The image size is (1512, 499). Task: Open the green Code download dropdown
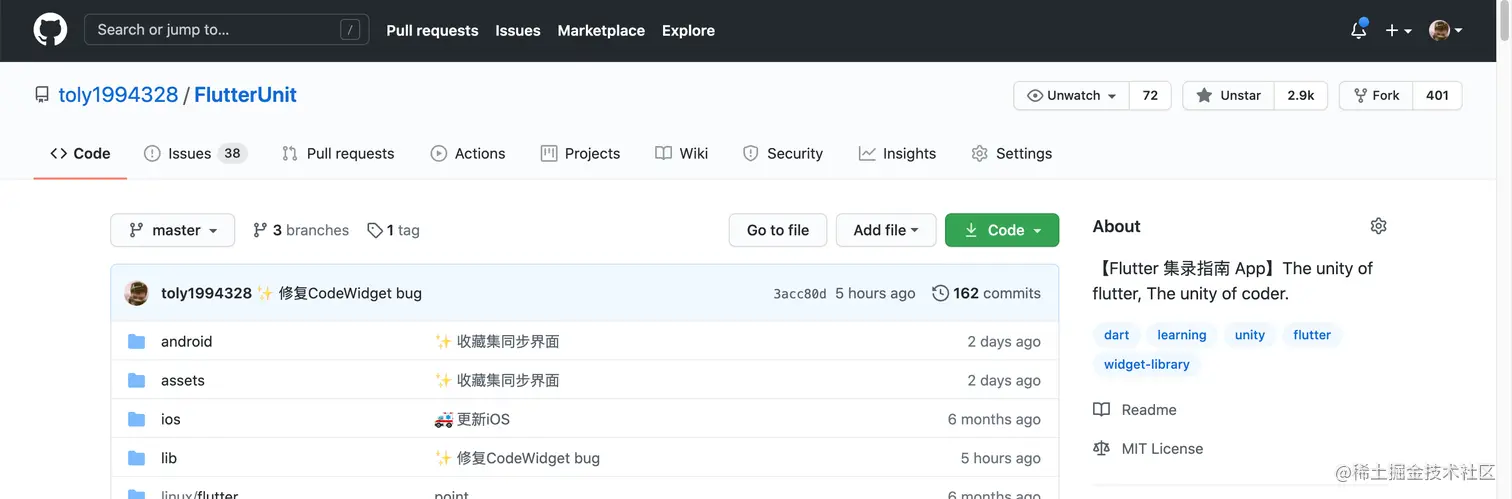tap(1002, 230)
